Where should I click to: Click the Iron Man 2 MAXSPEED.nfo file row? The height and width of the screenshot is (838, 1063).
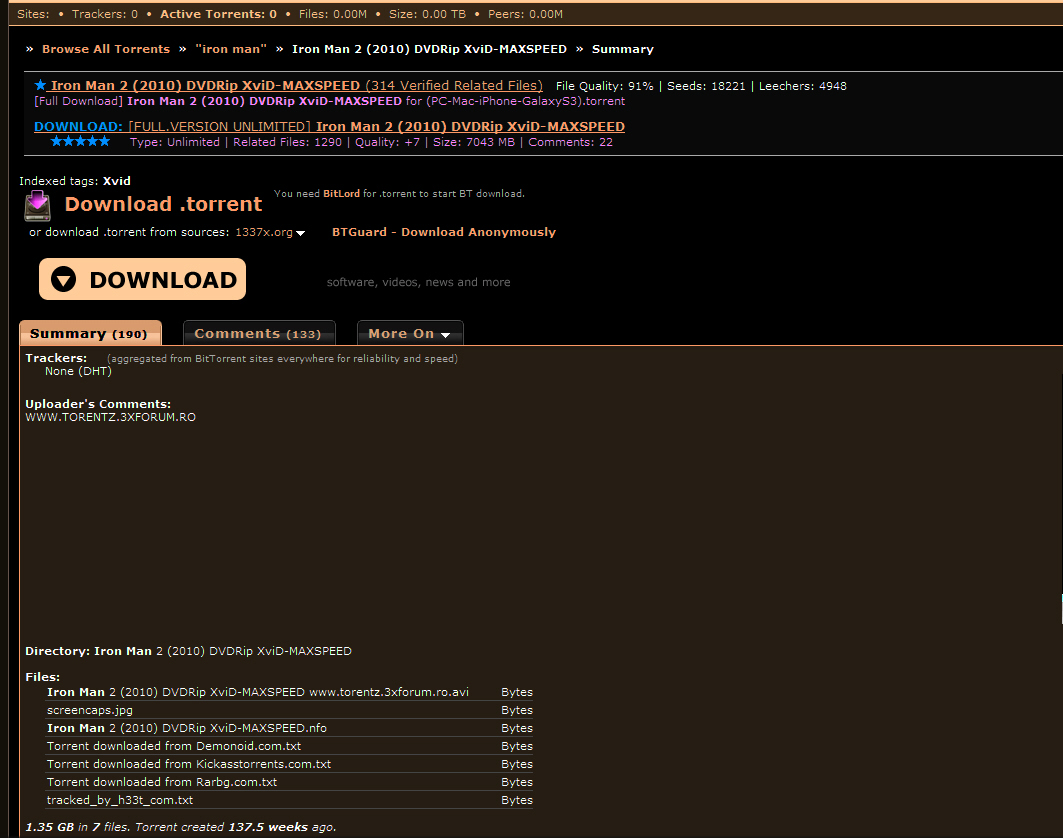click(x=289, y=728)
